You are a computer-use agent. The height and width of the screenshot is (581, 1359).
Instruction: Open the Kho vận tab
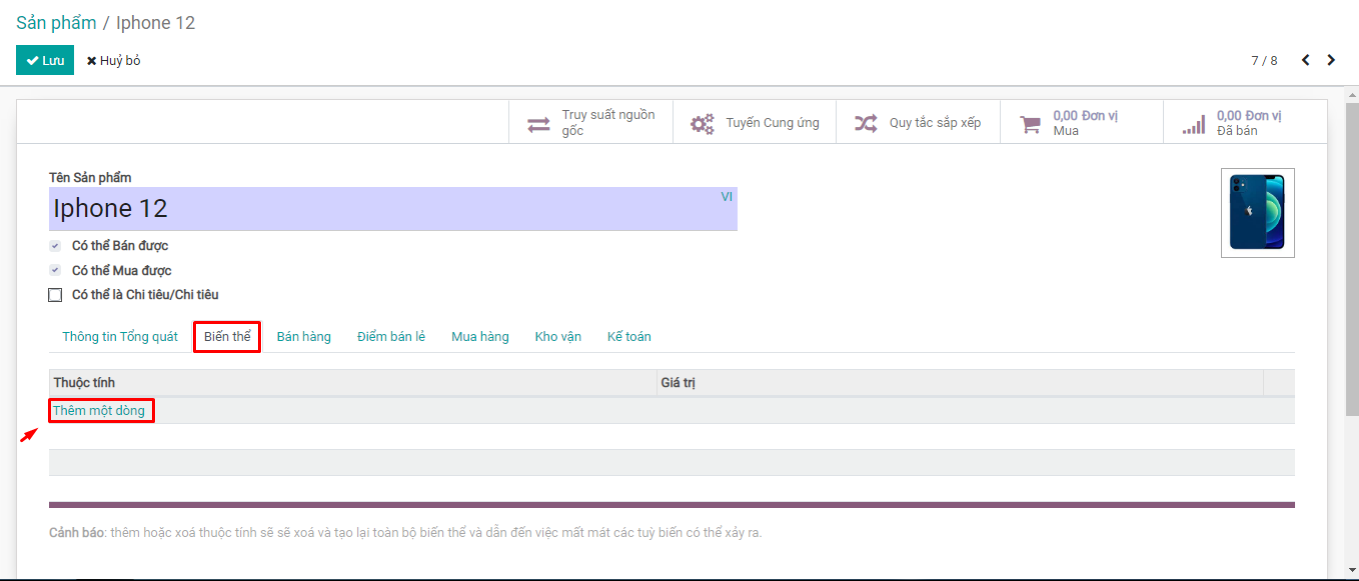[x=558, y=337]
